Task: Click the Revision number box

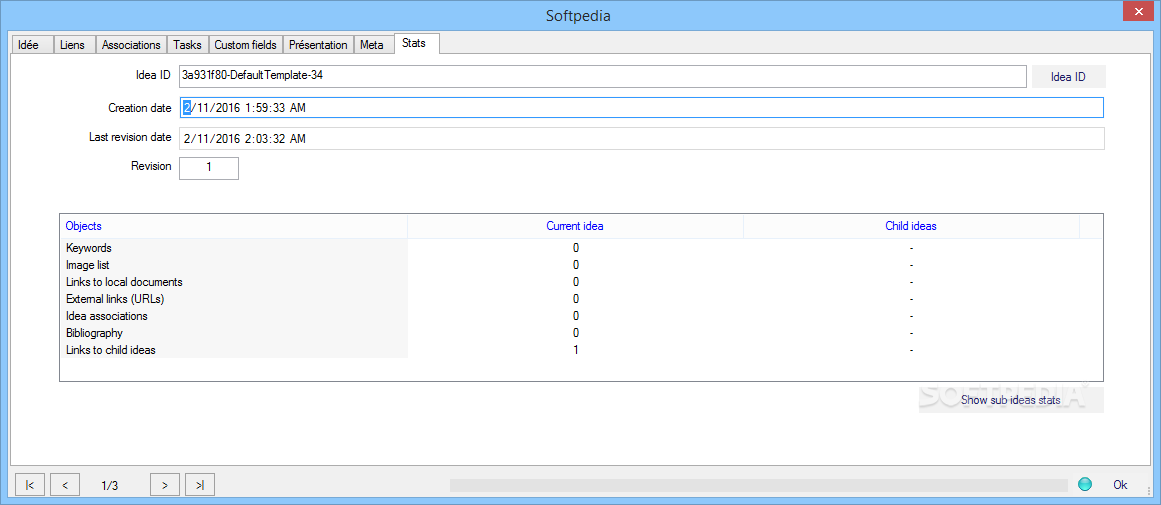Action: (209, 167)
